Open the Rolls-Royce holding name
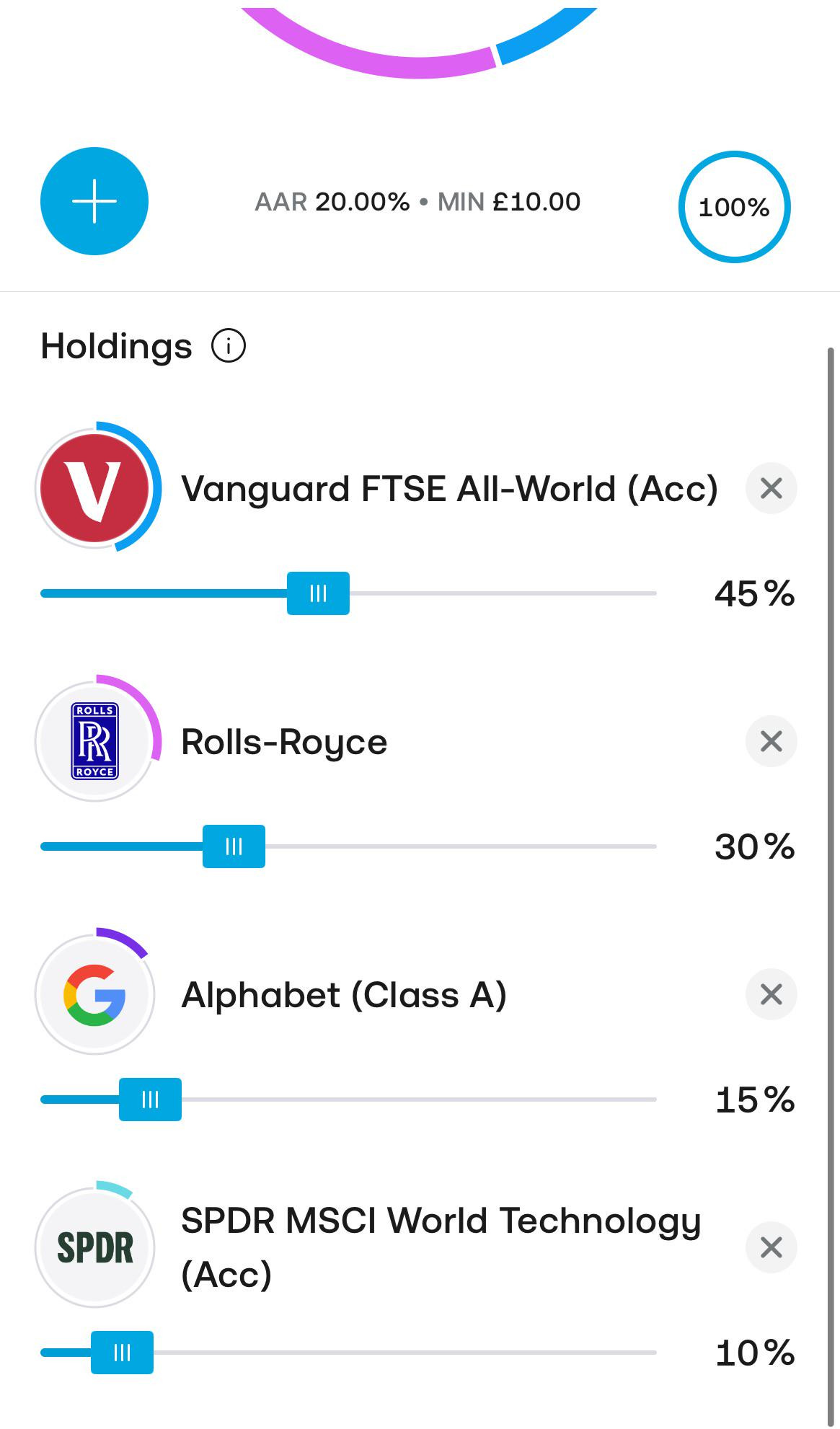Image resolution: width=840 pixels, height=1429 pixels. coord(284,742)
